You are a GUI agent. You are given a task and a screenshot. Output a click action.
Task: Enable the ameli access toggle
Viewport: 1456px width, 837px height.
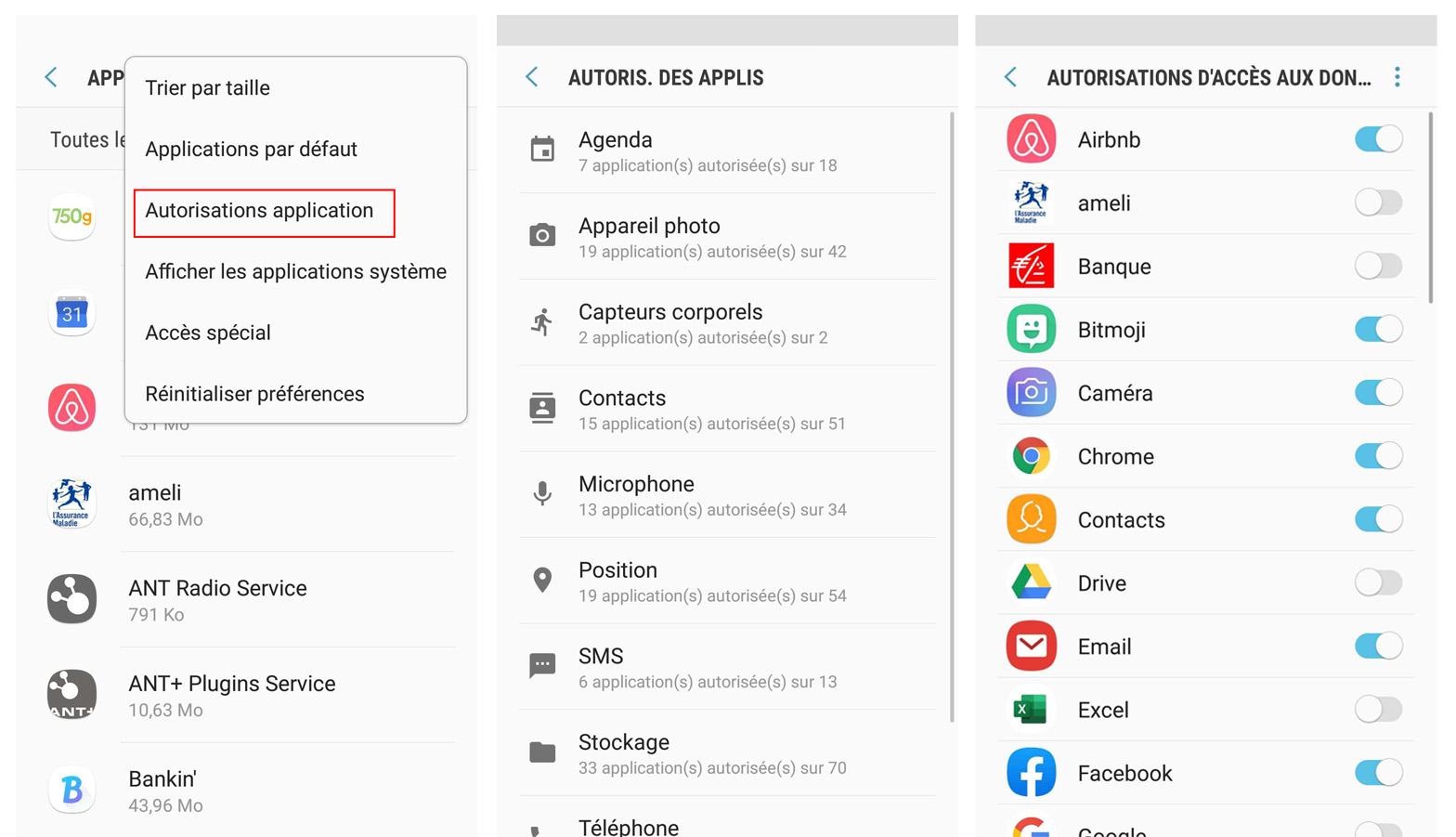[1379, 203]
